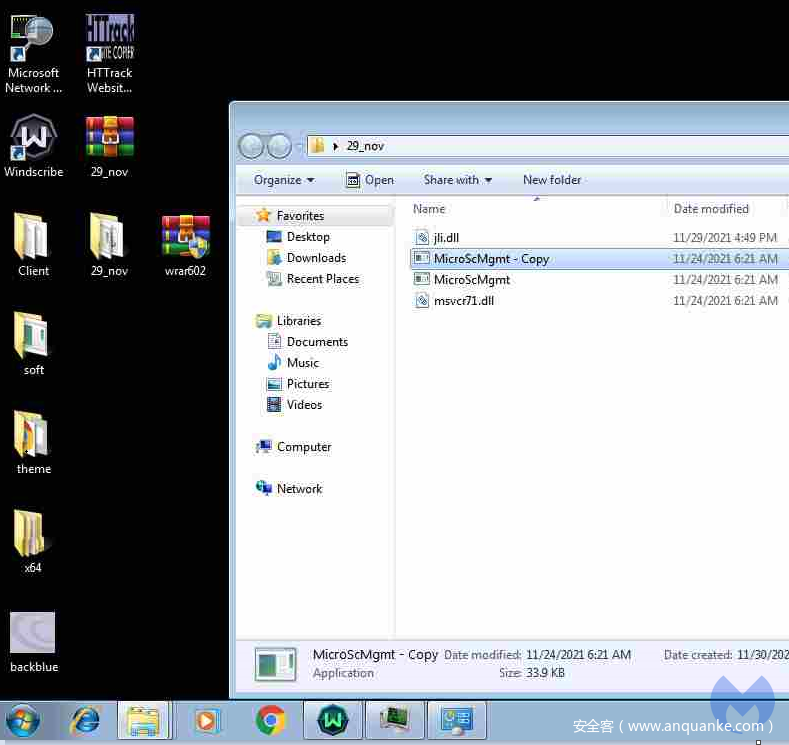Click the explorer Back navigation button
The height and width of the screenshot is (745, 789).
(x=251, y=147)
